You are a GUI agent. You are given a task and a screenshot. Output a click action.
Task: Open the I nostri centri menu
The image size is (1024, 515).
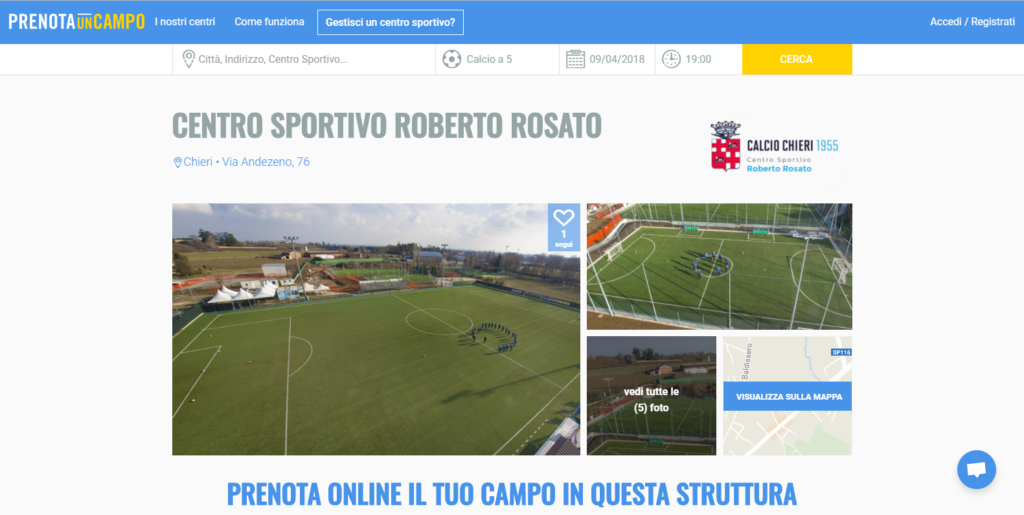coord(185,21)
